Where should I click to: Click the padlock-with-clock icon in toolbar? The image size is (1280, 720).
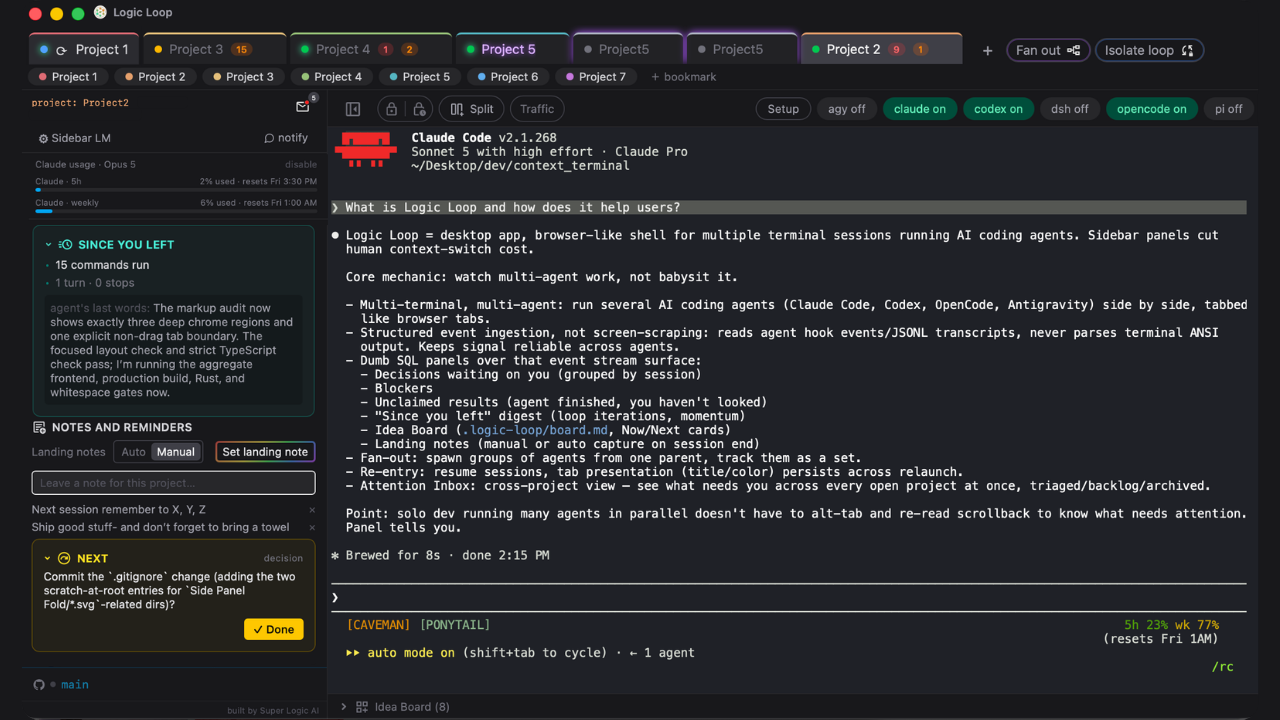click(x=420, y=109)
